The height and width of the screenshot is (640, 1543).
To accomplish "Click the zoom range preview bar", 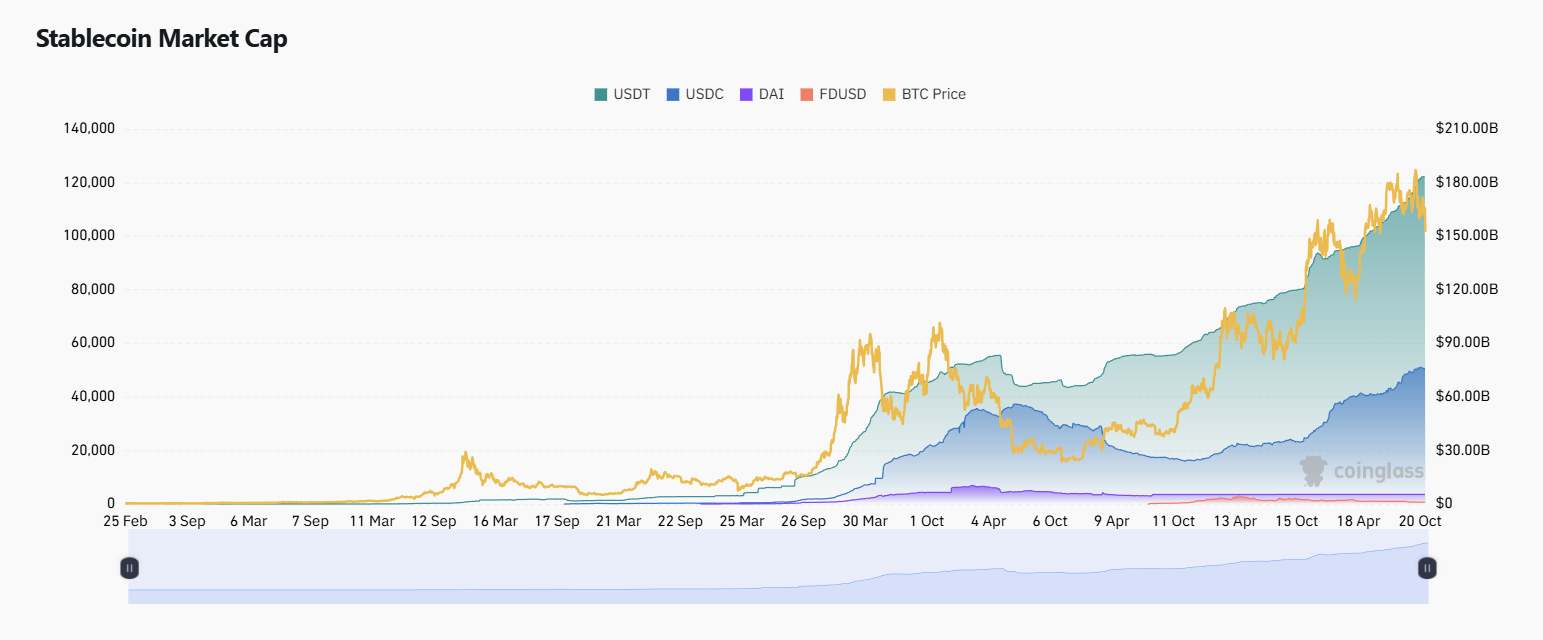I will tap(778, 568).
